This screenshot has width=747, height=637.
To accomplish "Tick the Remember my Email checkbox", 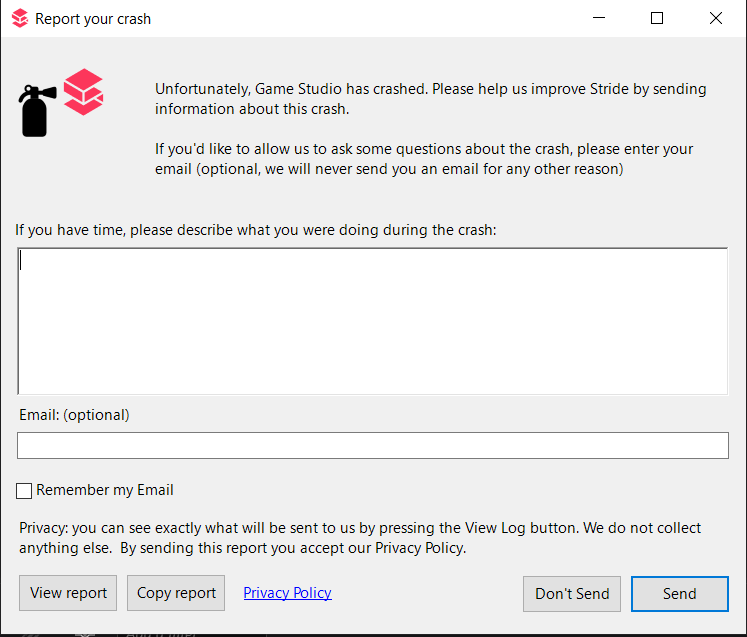I will tap(25, 491).
